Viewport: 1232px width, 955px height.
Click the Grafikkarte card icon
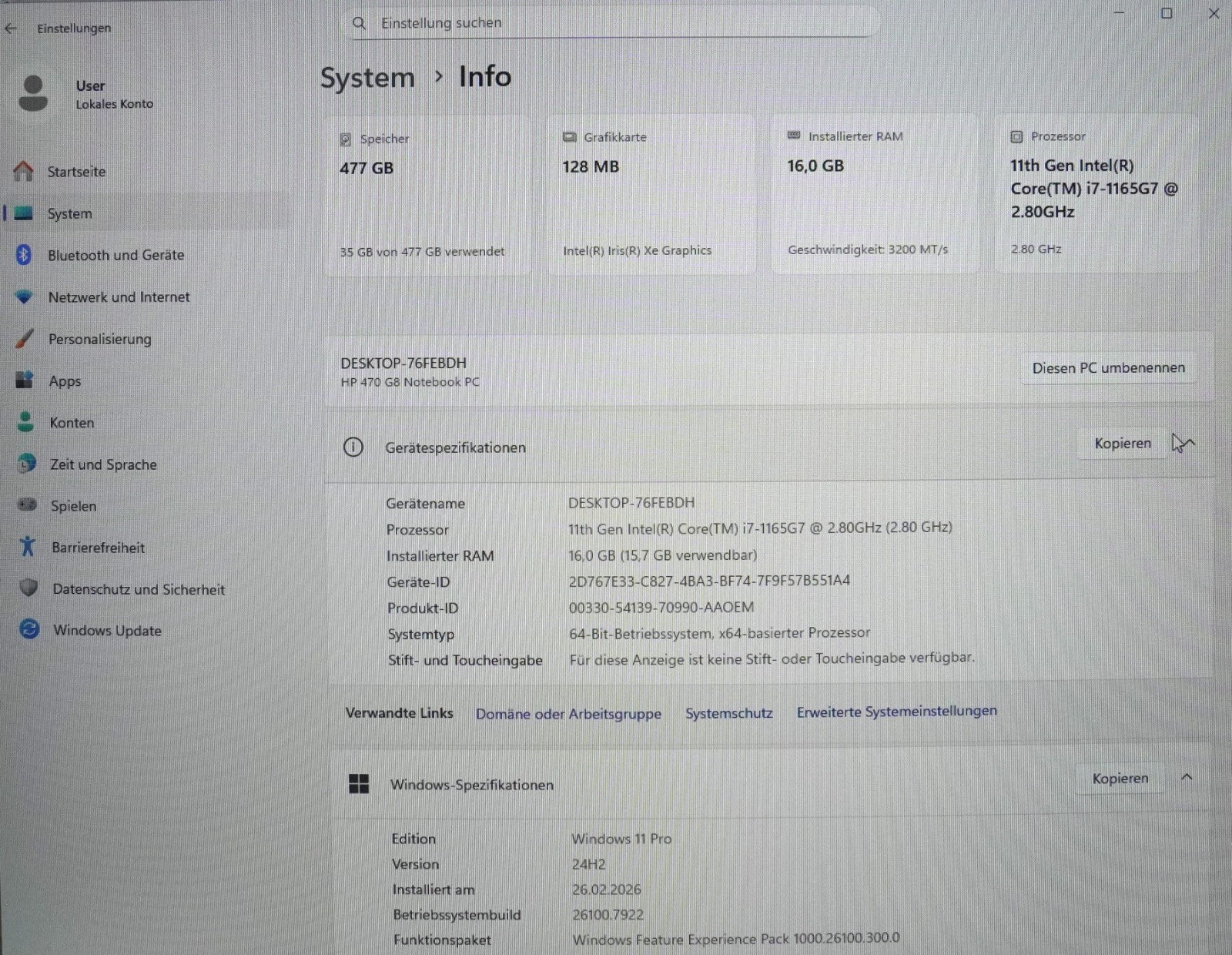point(569,137)
